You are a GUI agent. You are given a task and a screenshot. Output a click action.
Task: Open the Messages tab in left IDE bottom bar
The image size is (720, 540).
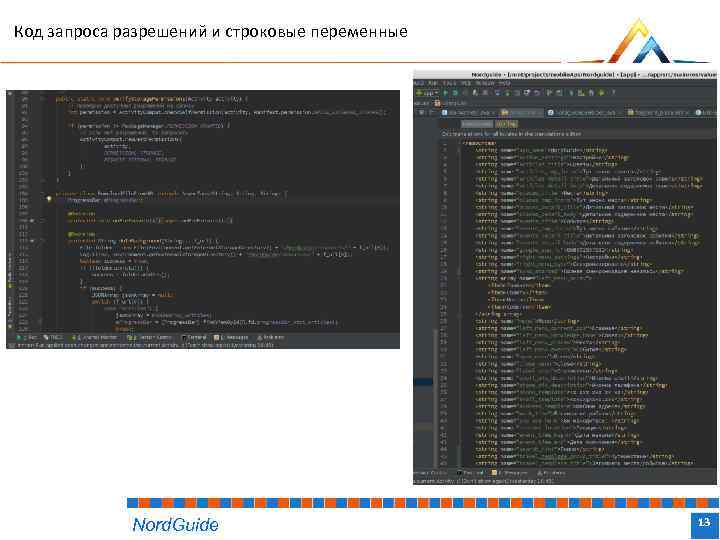point(231,338)
